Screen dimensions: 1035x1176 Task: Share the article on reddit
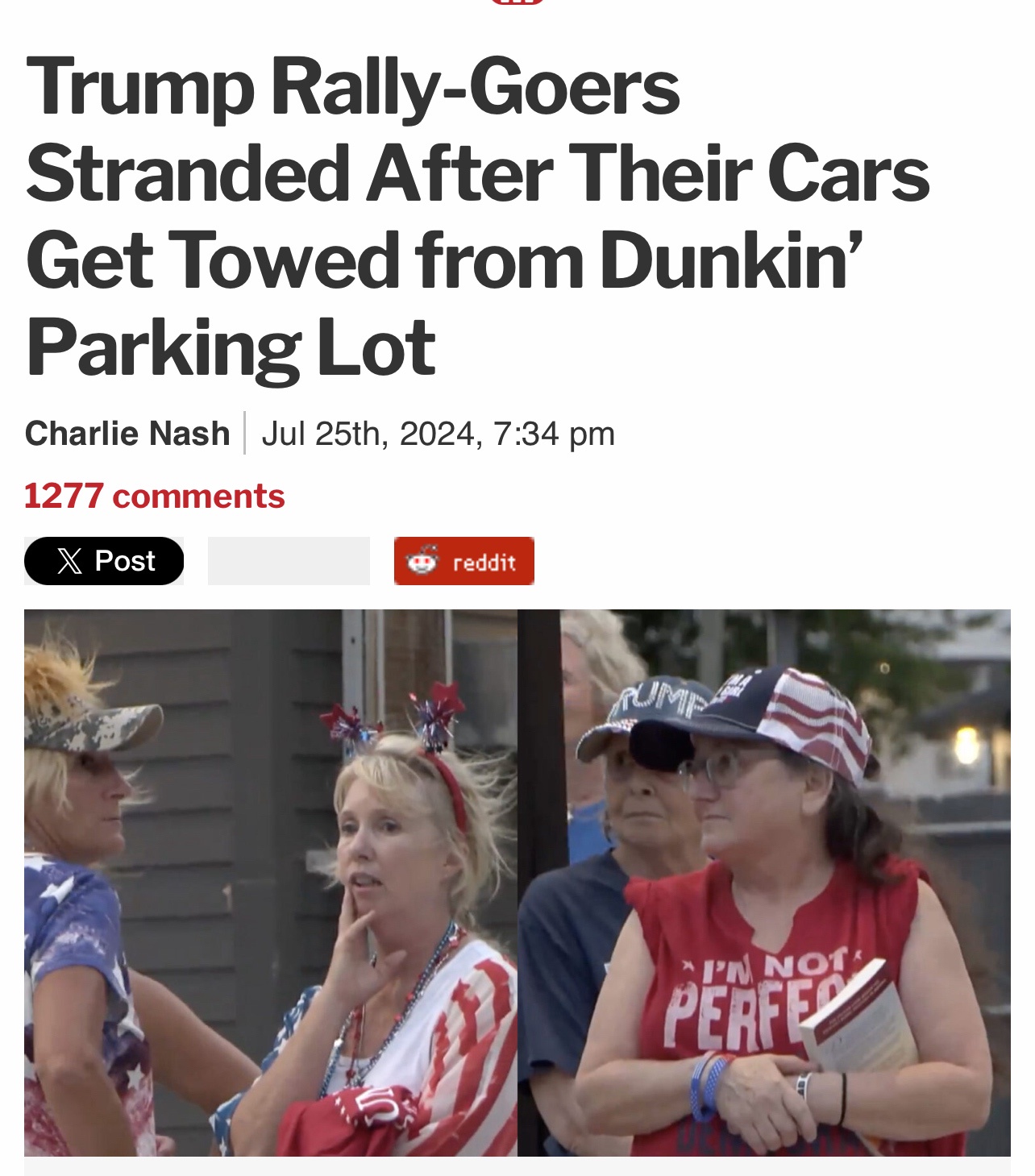tap(464, 561)
